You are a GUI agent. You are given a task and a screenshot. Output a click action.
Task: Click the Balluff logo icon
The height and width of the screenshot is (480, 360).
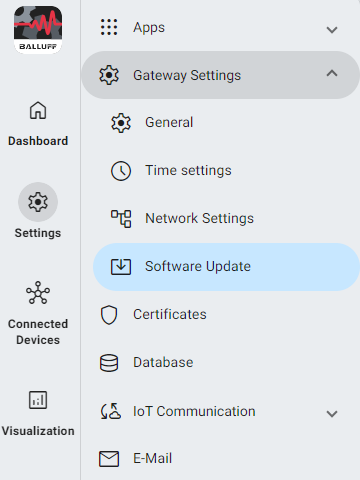(38, 30)
